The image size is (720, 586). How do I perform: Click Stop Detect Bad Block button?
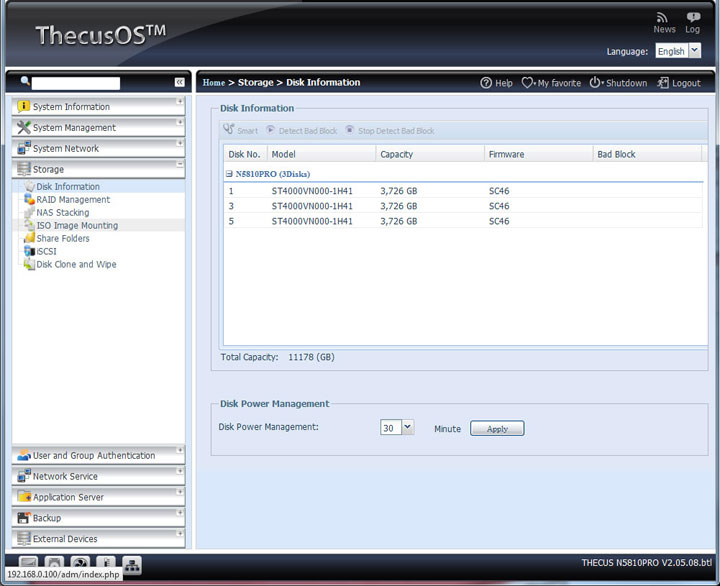click(x=390, y=130)
